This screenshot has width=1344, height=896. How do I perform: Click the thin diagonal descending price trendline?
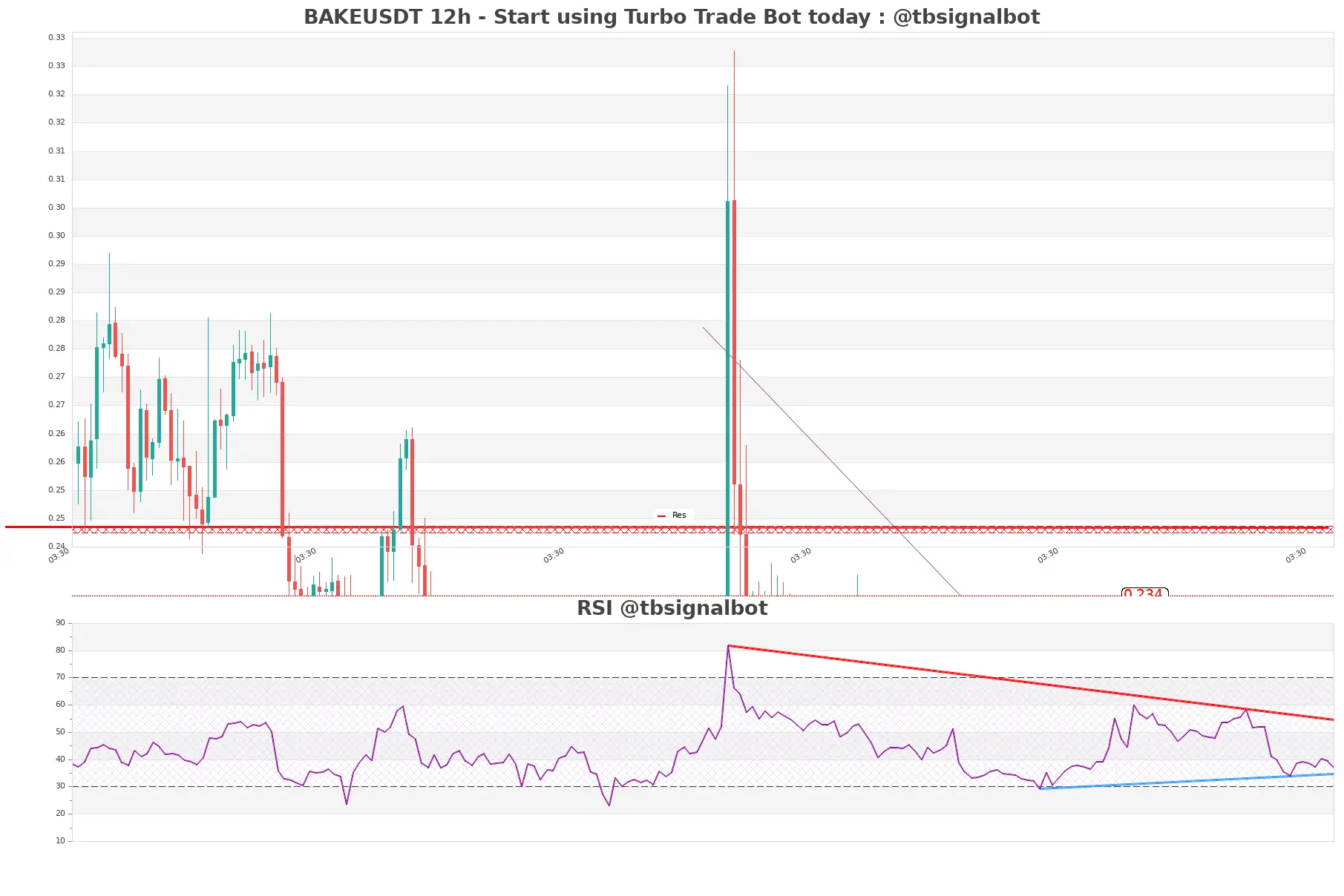(x=831, y=461)
